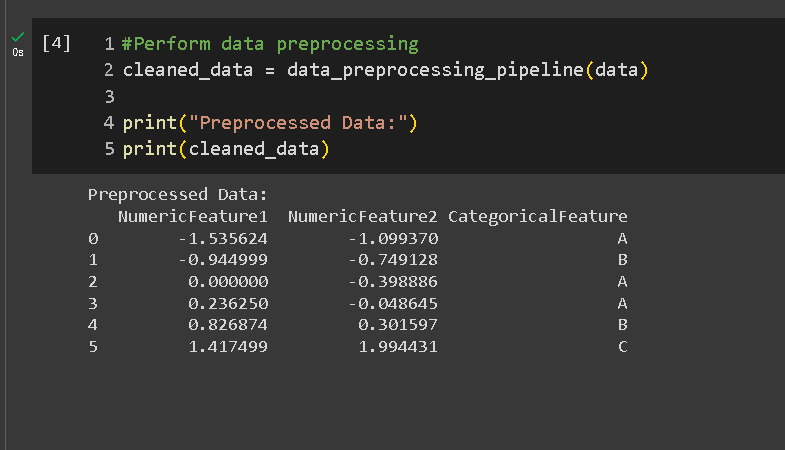The image size is (785, 450).
Task: Click the green checkmark execution status icon
Action: point(18,37)
